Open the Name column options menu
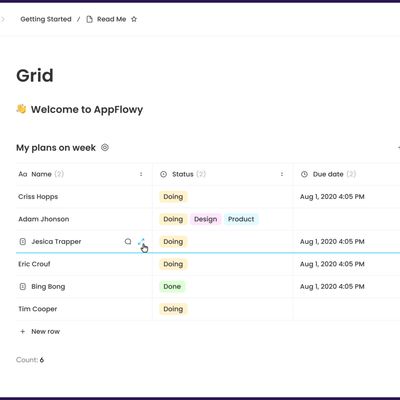Screen dimensions: 400x400 [x=141, y=174]
